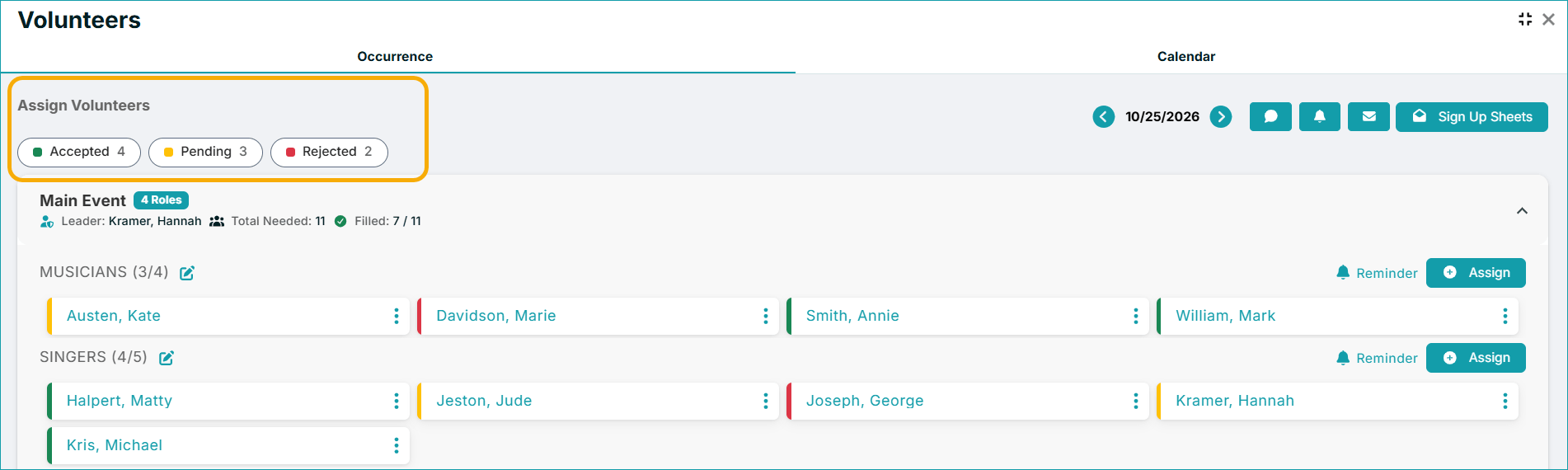Assign a volunteer to MUSICIANS
1568x470 pixels.
point(1476,273)
